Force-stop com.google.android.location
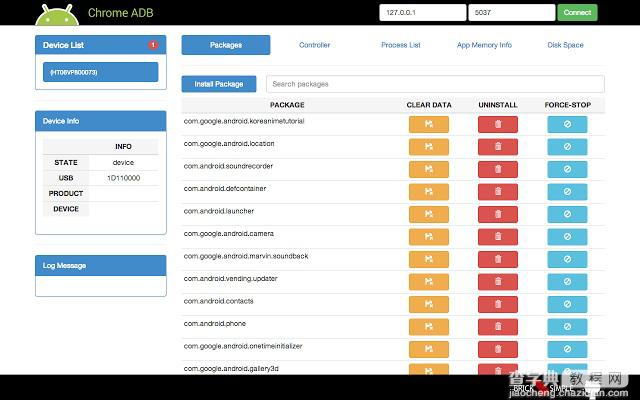 pyautogui.click(x=567, y=147)
